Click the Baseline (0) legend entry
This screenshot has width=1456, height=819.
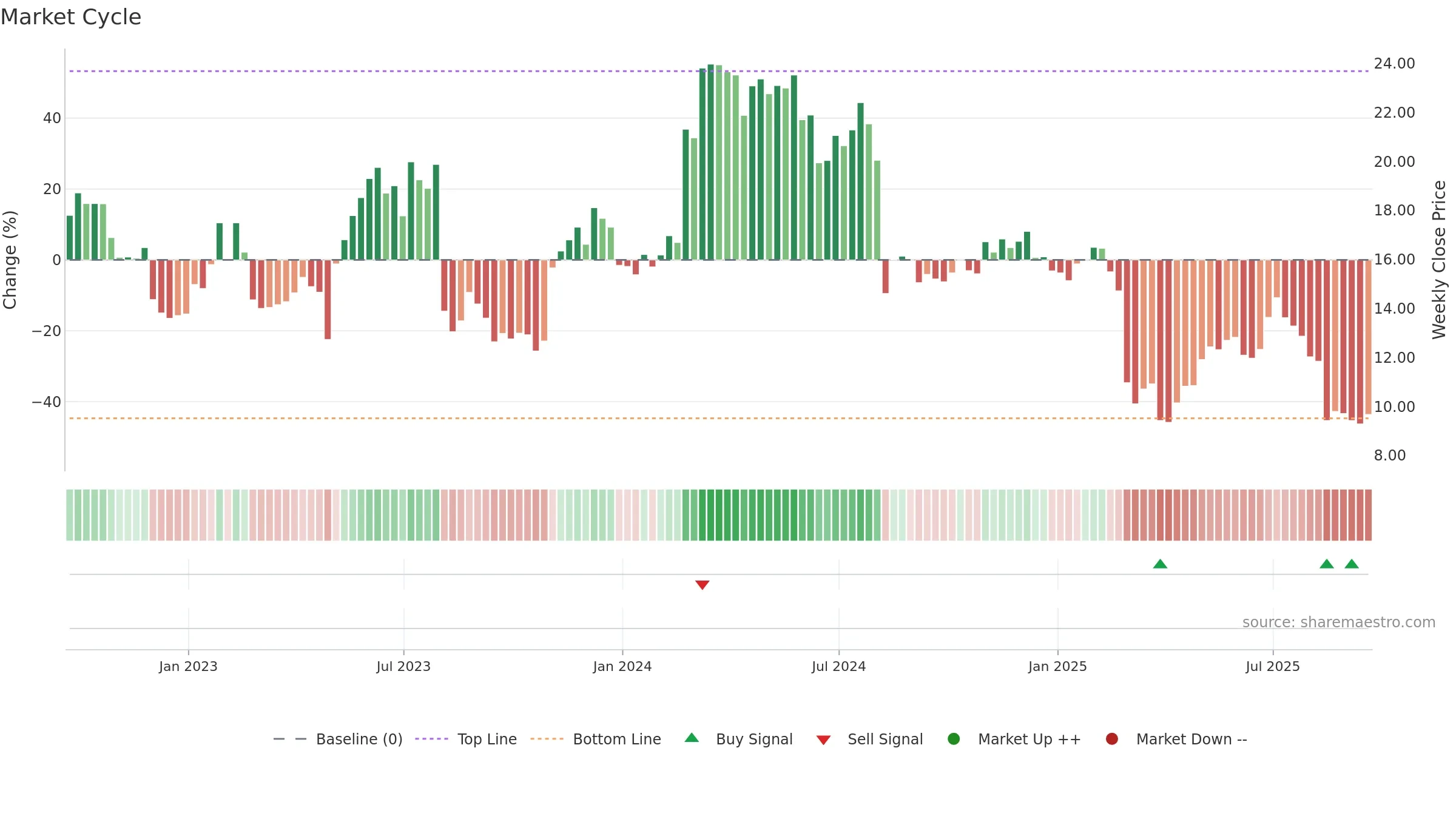pos(338,739)
